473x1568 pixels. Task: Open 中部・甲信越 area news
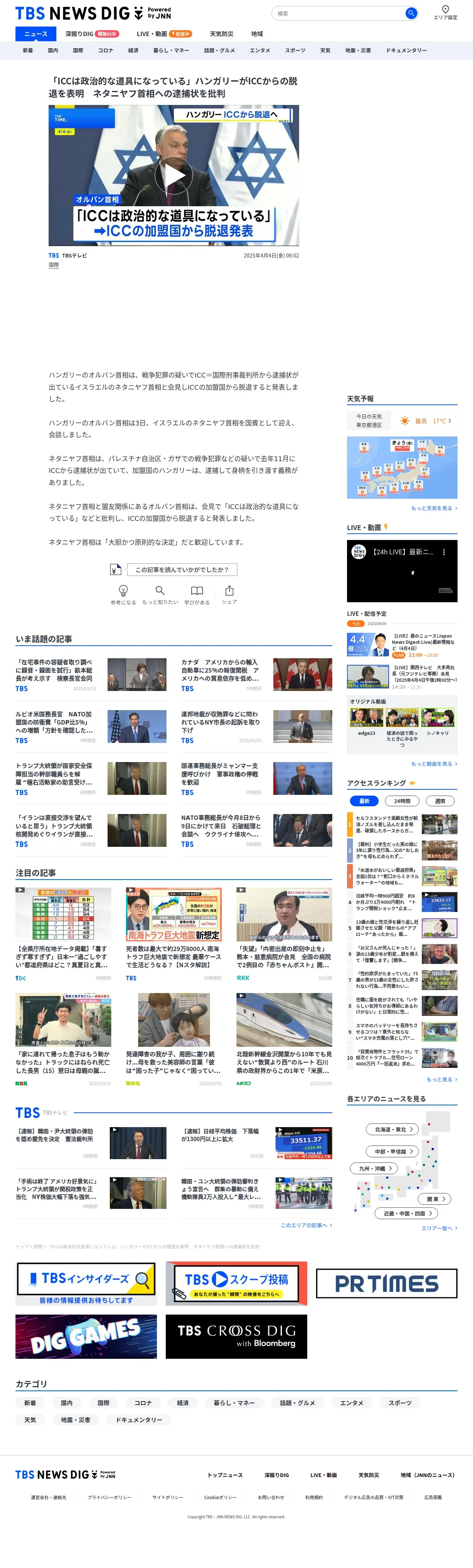392,1151
